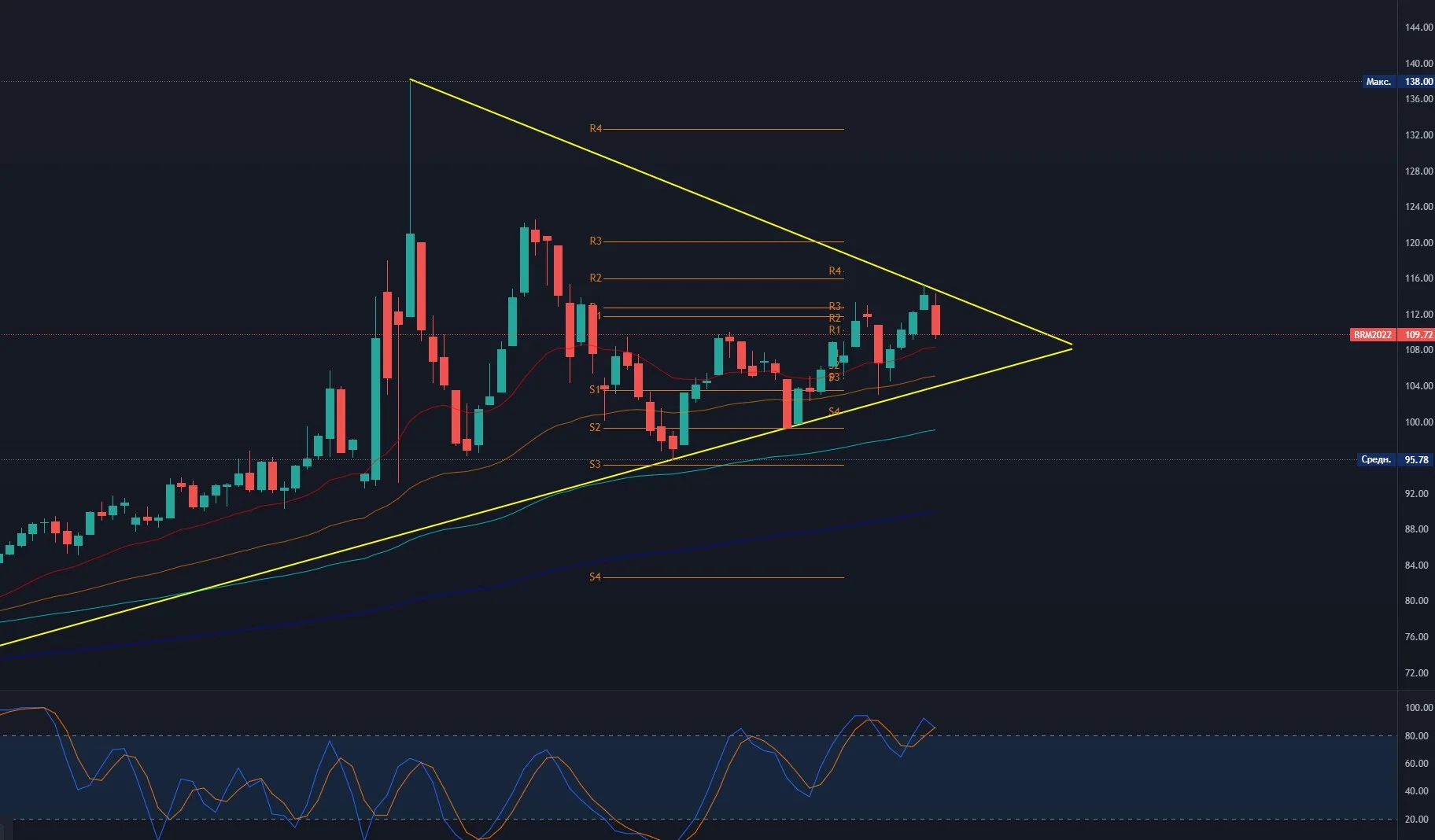Click the 109.72 current price value
Viewport: 1435px width, 840px height.
[1418, 335]
